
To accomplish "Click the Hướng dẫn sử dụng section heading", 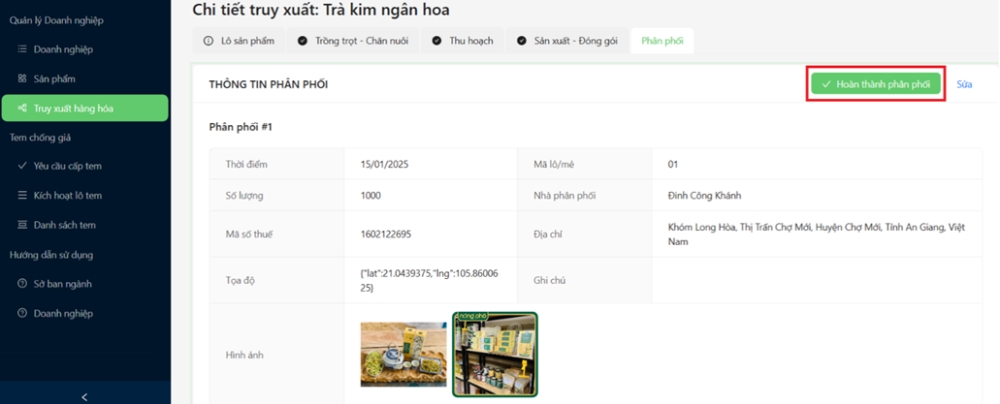I will point(51,255).
